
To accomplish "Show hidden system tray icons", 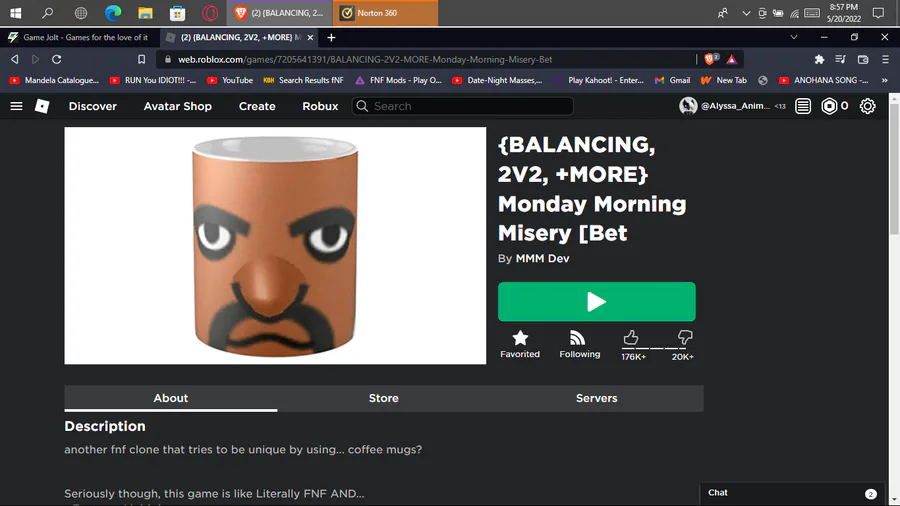I will [746, 13].
